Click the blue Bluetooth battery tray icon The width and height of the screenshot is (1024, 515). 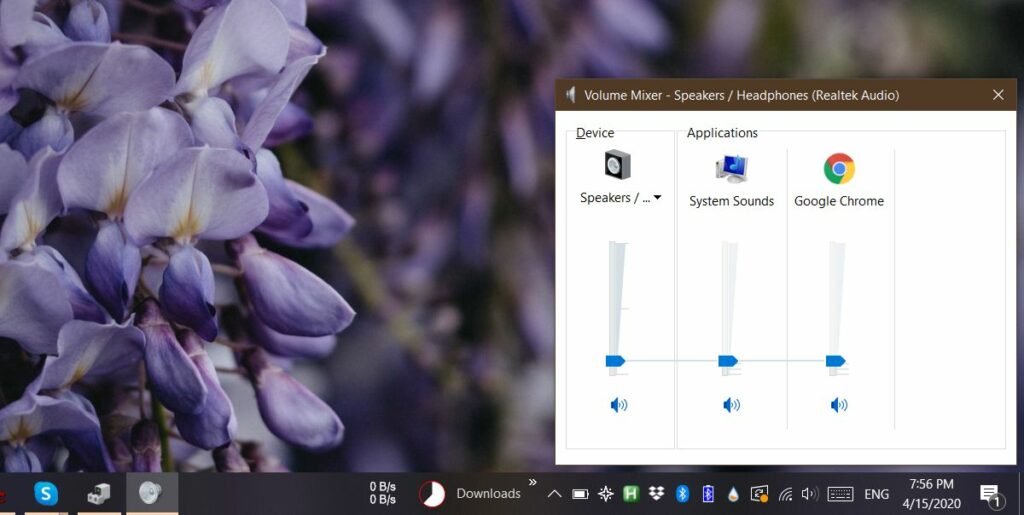coord(708,494)
